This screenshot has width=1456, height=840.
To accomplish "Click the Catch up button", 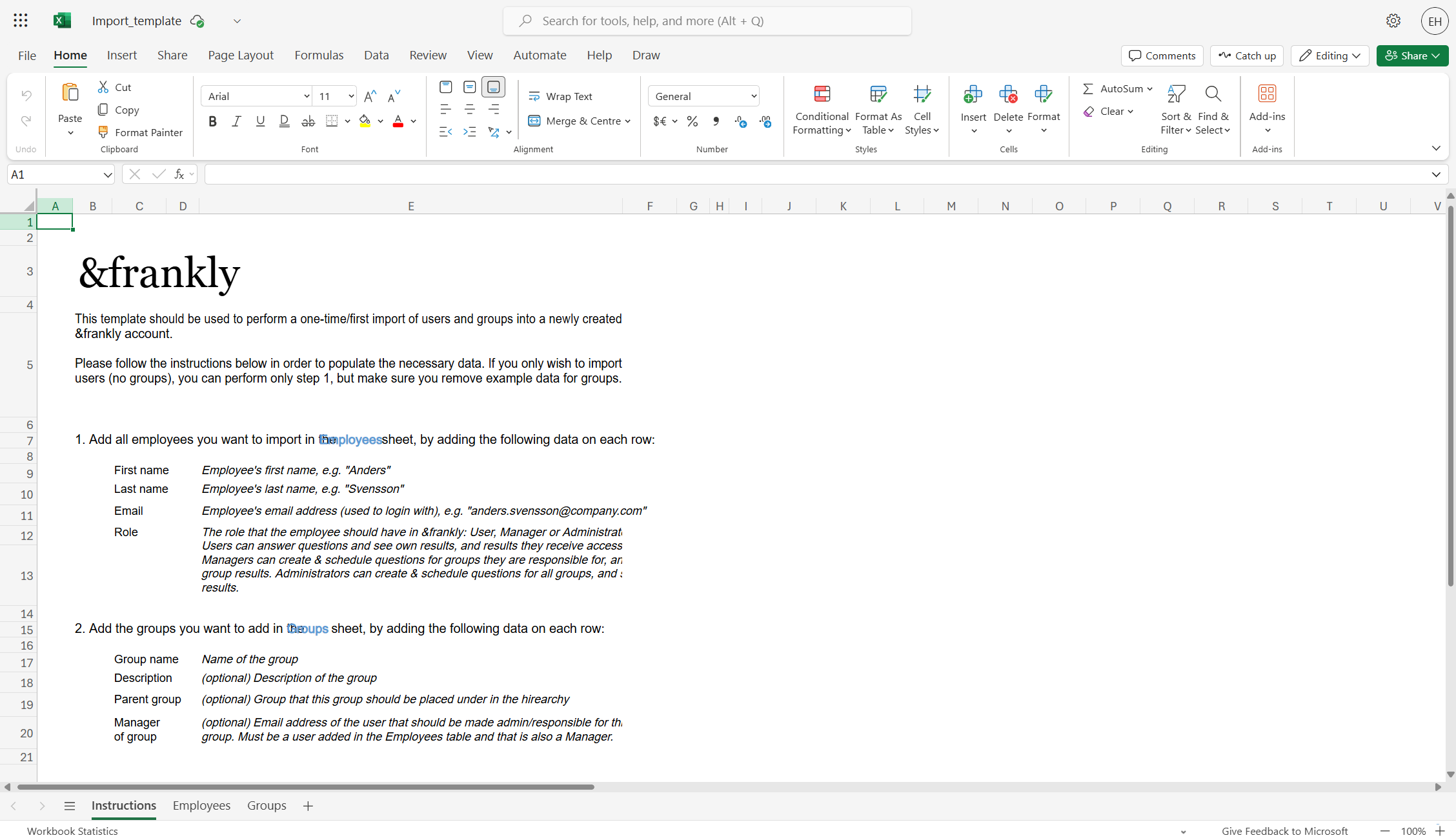I will point(1247,55).
